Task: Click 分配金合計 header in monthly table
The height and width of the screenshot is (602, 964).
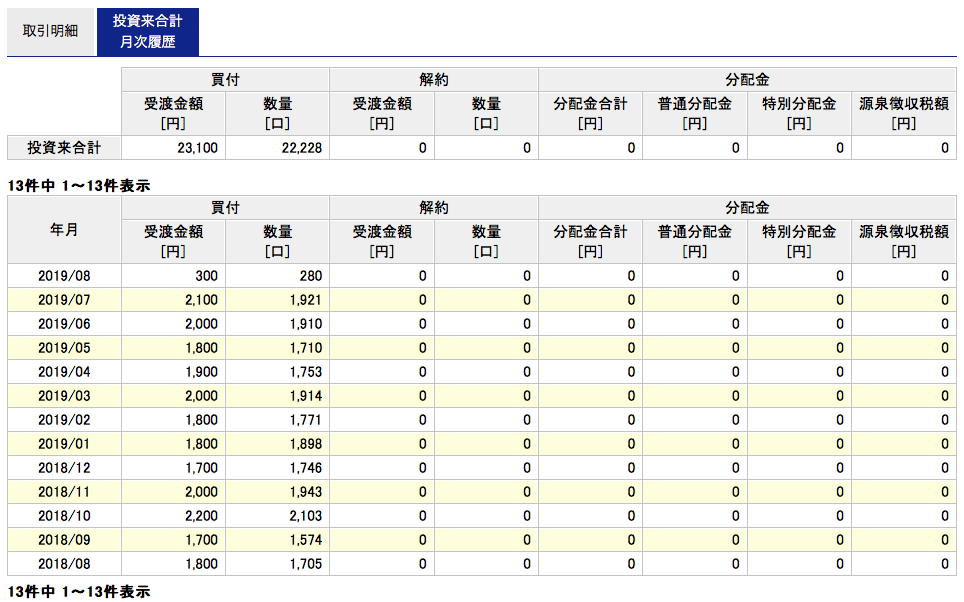Action: [x=590, y=242]
